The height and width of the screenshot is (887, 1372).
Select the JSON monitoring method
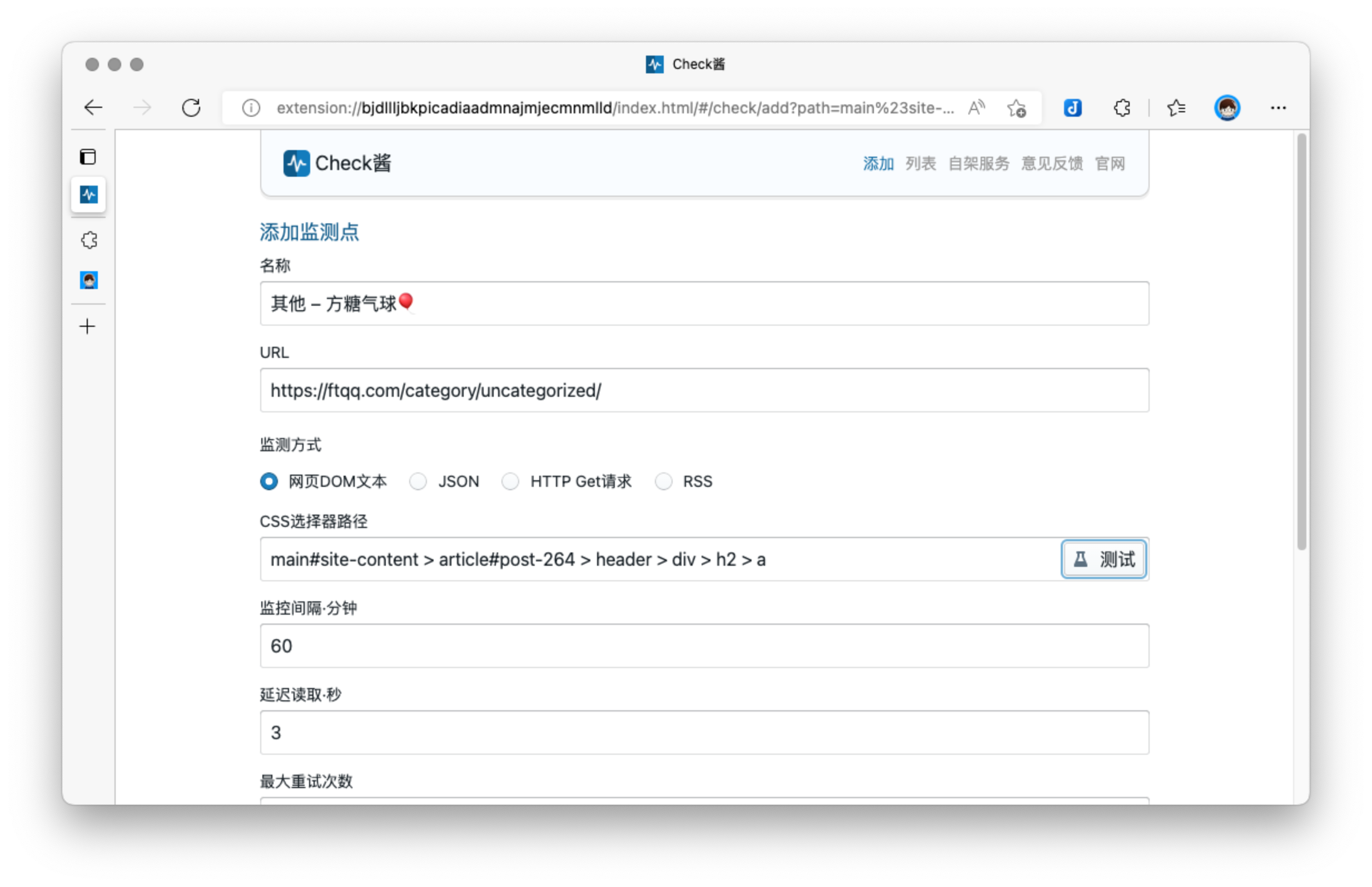pyautogui.click(x=418, y=481)
